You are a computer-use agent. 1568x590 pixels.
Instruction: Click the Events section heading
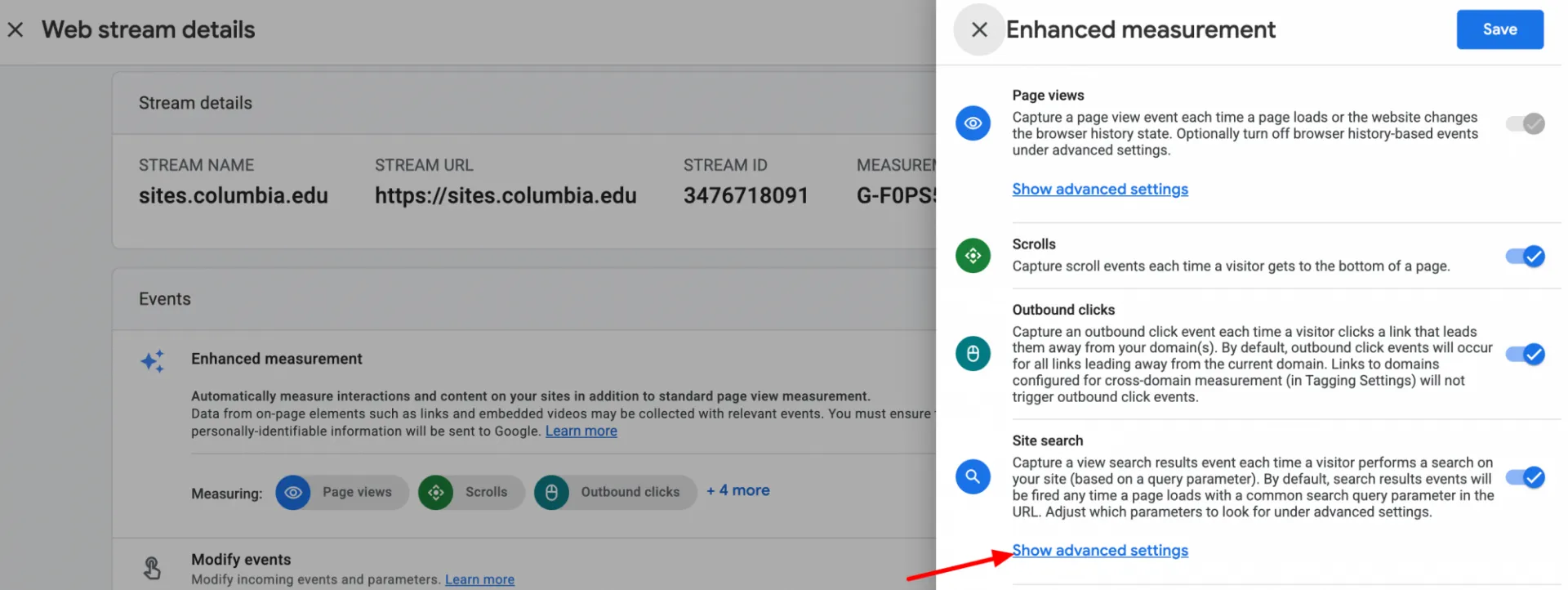[165, 299]
